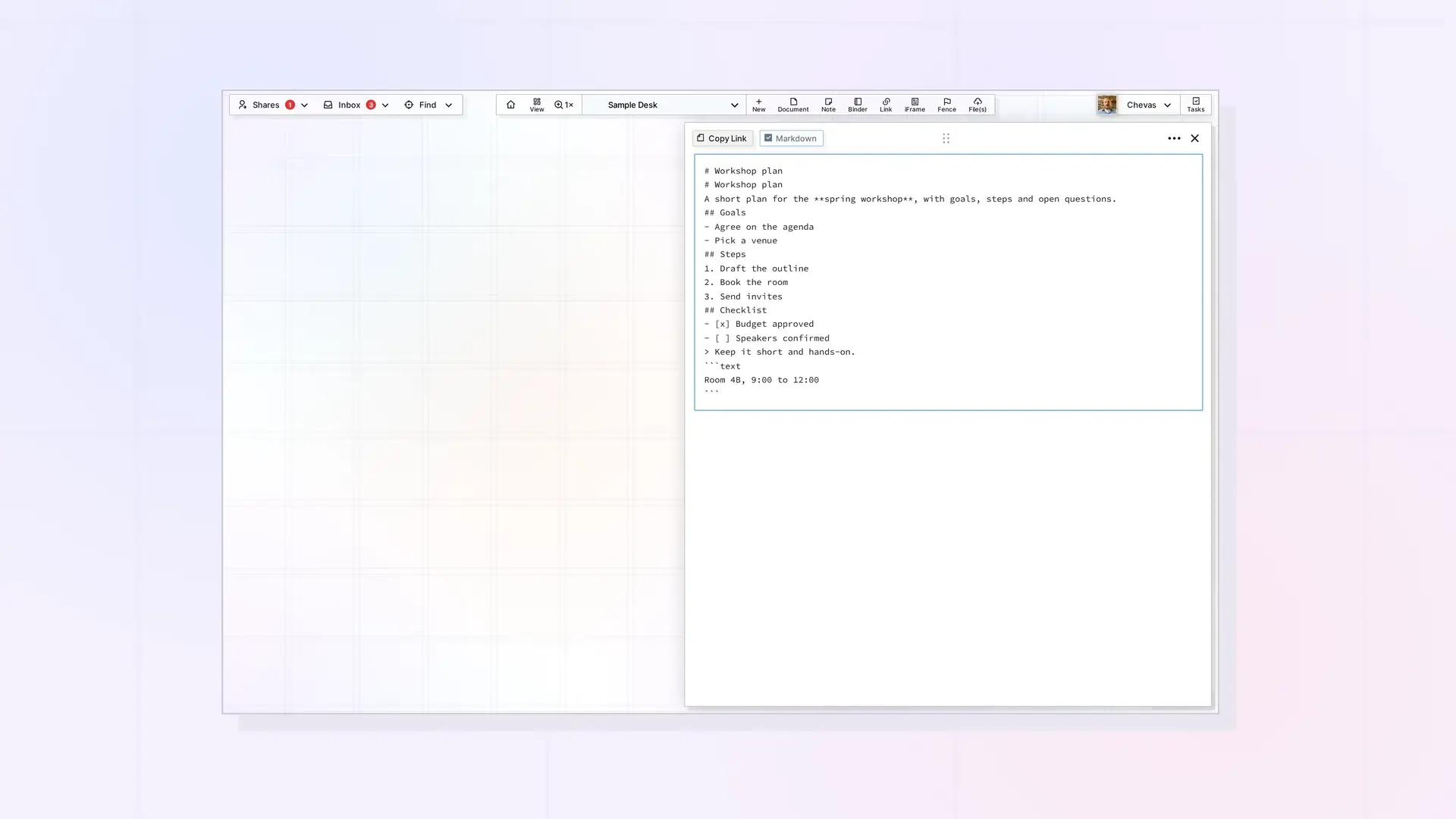Add a new iFrame

pyautogui.click(x=915, y=105)
